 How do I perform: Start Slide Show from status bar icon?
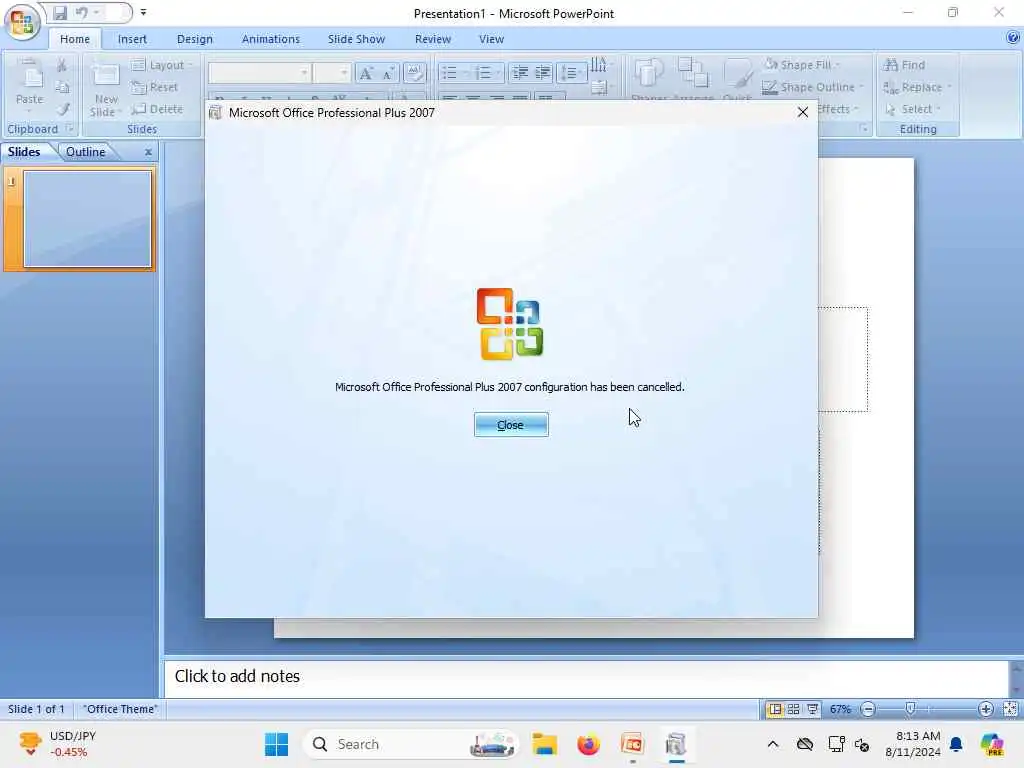[x=812, y=709]
